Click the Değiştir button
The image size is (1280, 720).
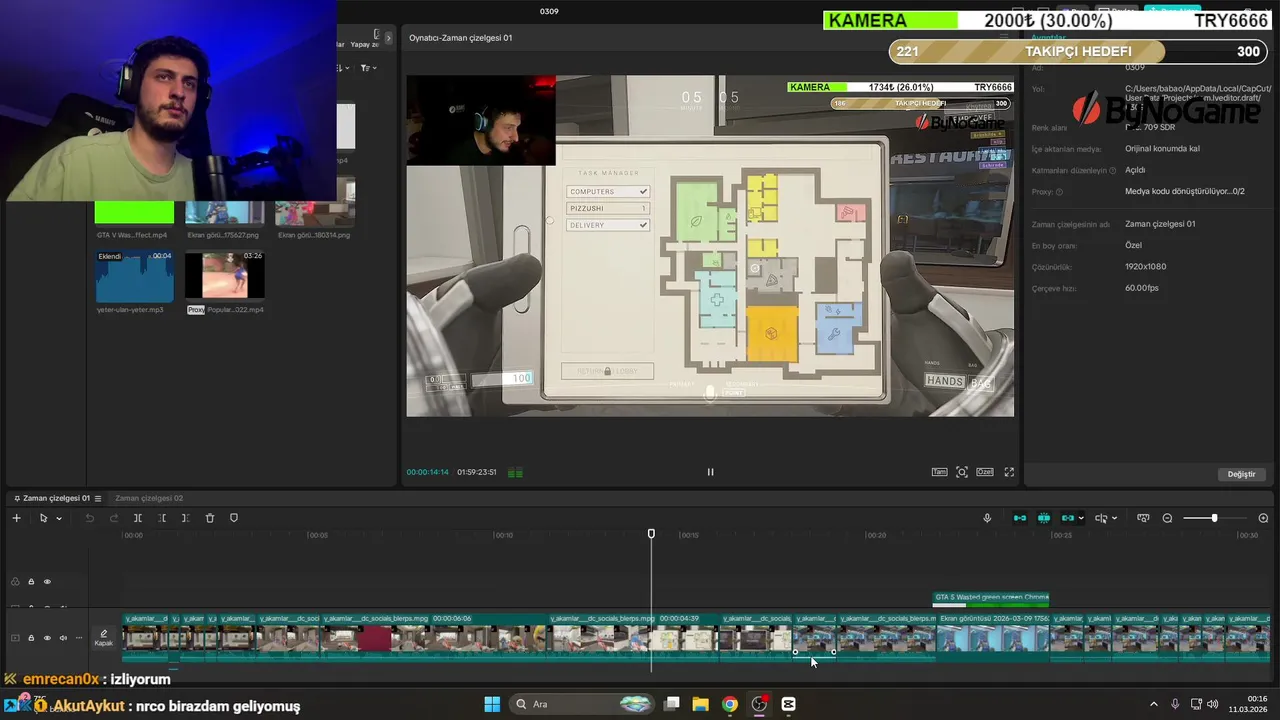(x=1241, y=474)
